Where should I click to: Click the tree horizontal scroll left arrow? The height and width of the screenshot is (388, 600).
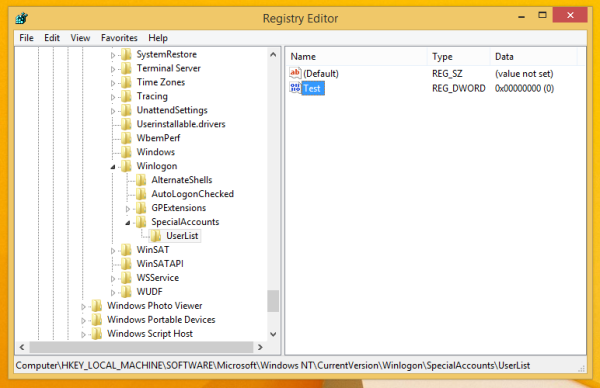pyautogui.click(x=22, y=347)
